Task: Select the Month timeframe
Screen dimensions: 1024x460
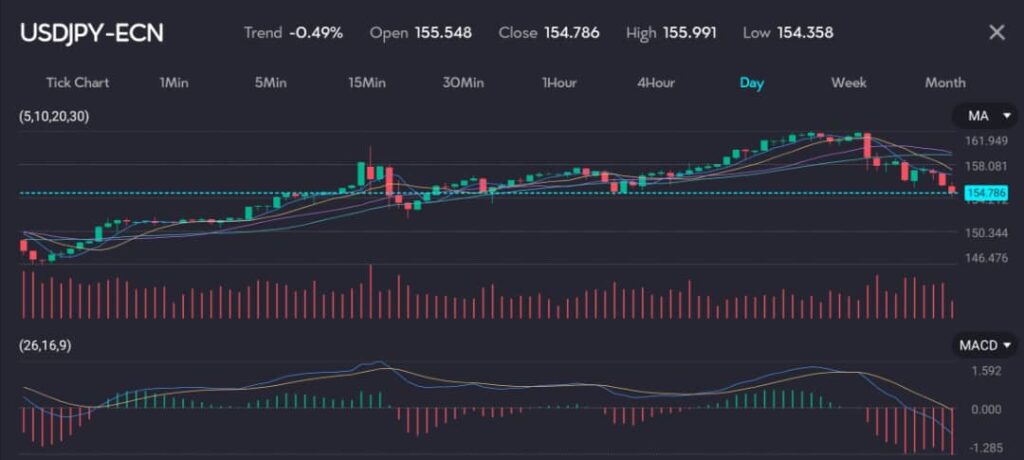Action: click(x=944, y=82)
